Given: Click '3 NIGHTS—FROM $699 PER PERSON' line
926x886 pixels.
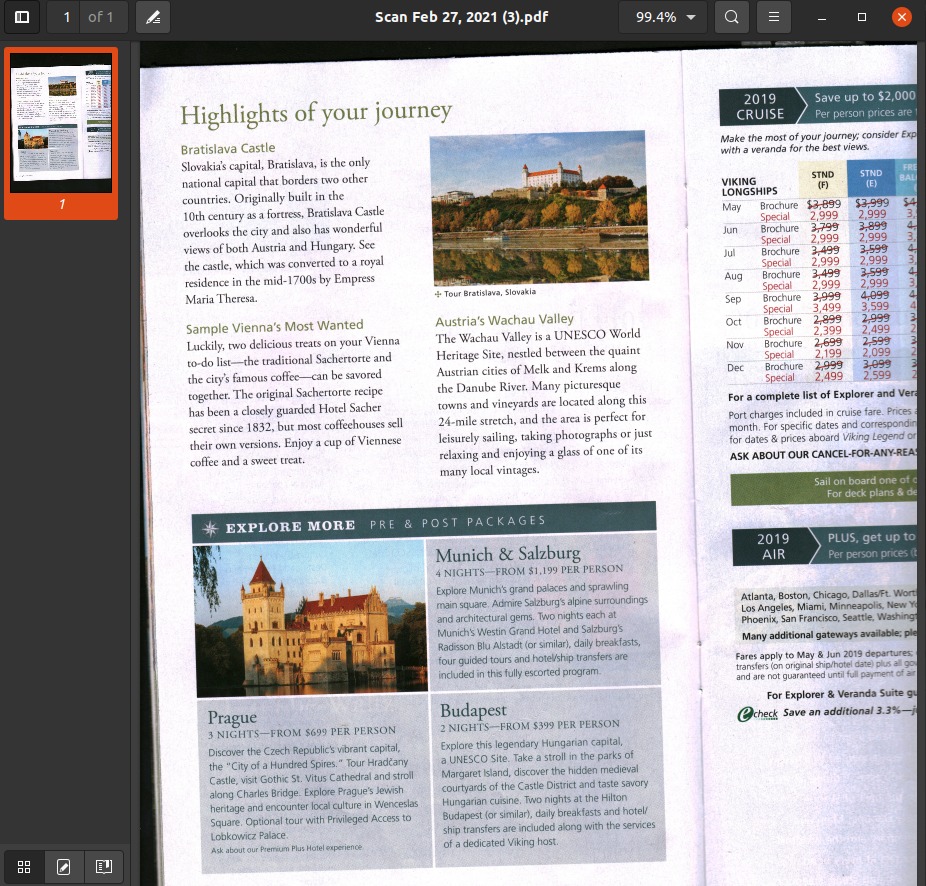Looking at the screenshot, I should click(302, 732).
